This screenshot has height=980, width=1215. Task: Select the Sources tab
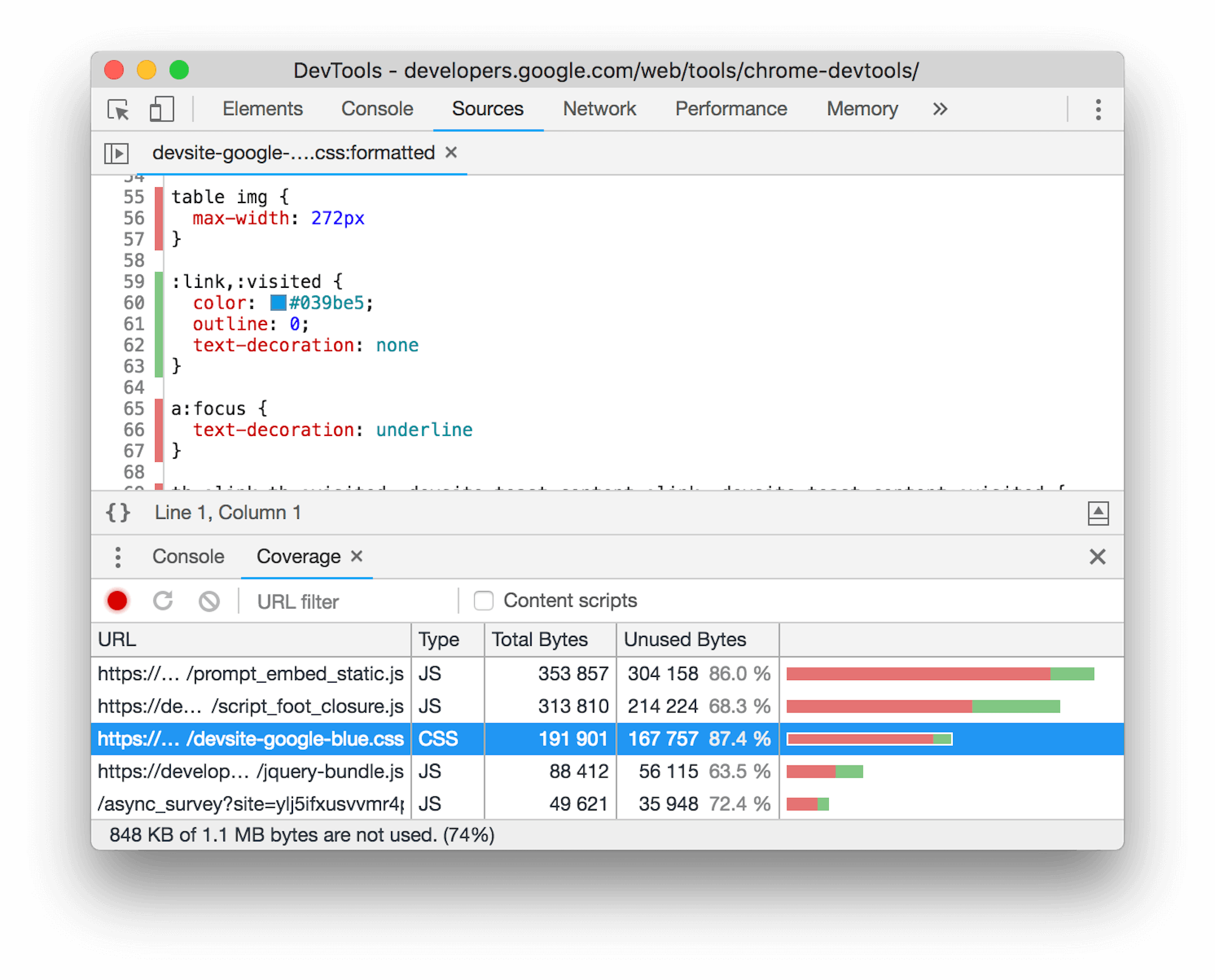487,109
